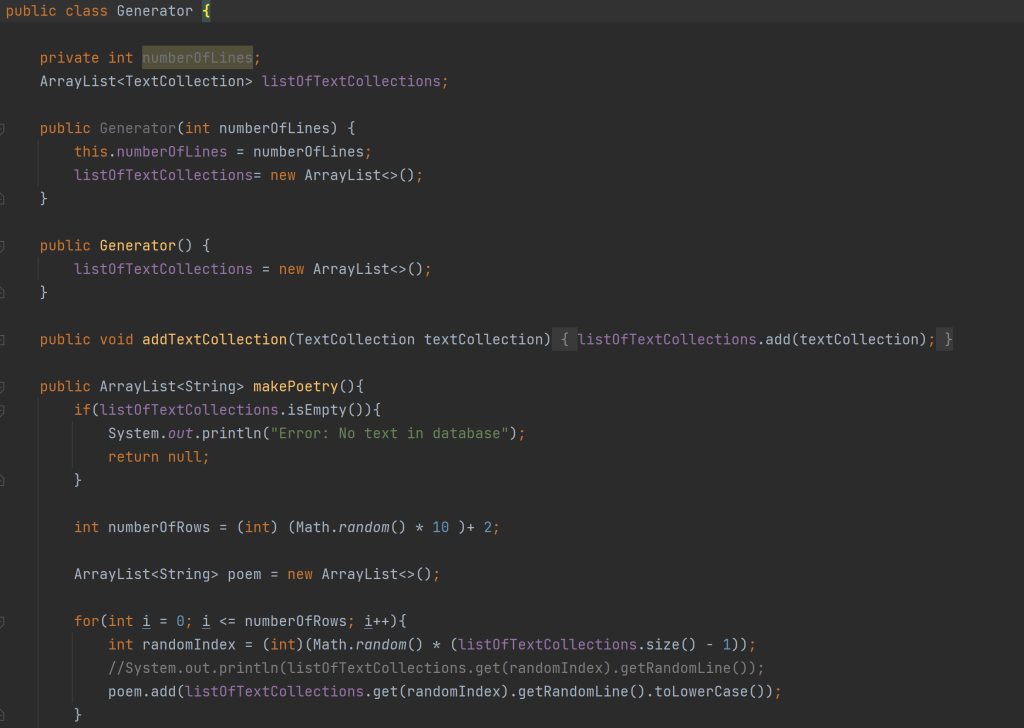Click the highlighted numberOfLines field declaration
The width and height of the screenshot is (1024, 728).
[197, 58]
